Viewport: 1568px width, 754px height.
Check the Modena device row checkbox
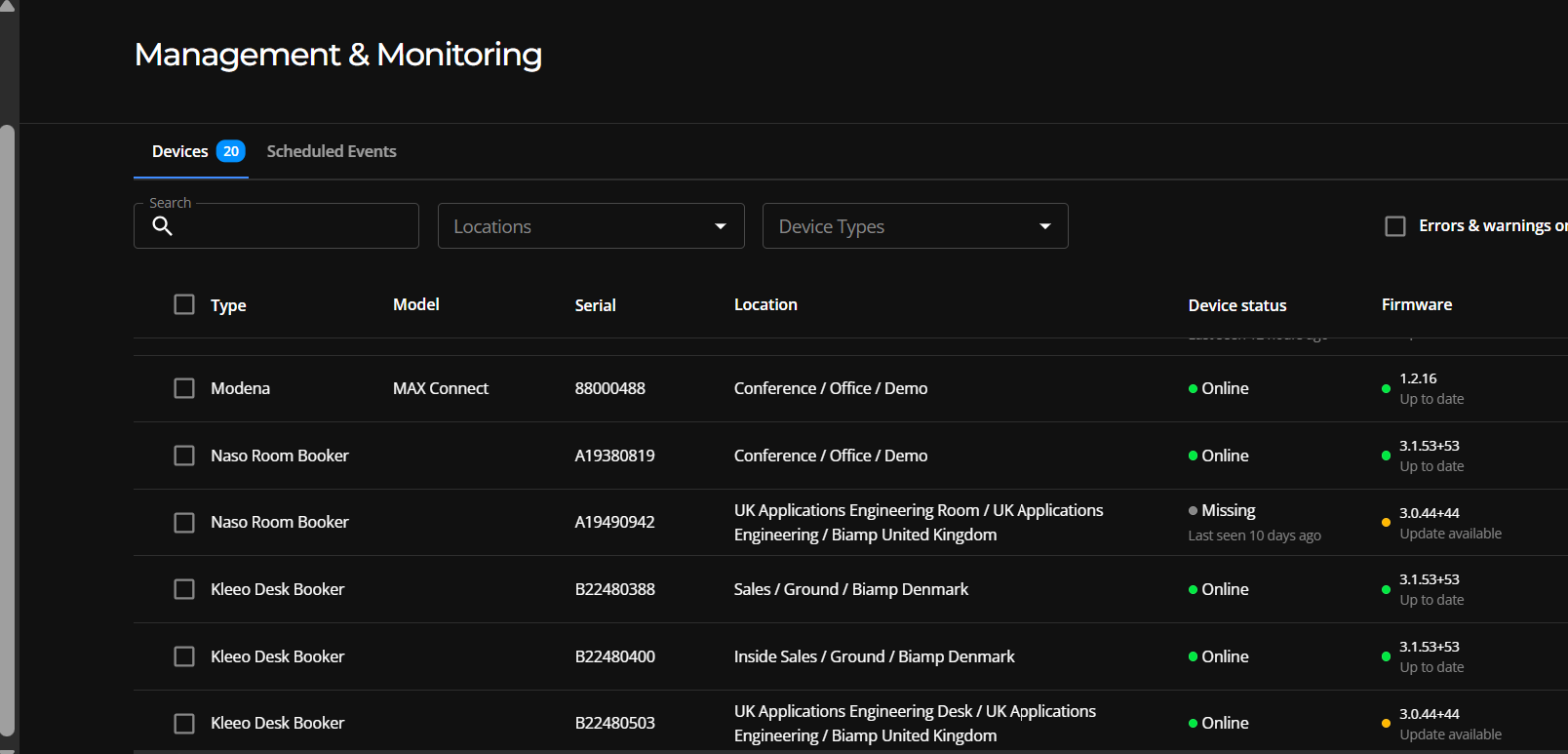[x=184, y=388]
